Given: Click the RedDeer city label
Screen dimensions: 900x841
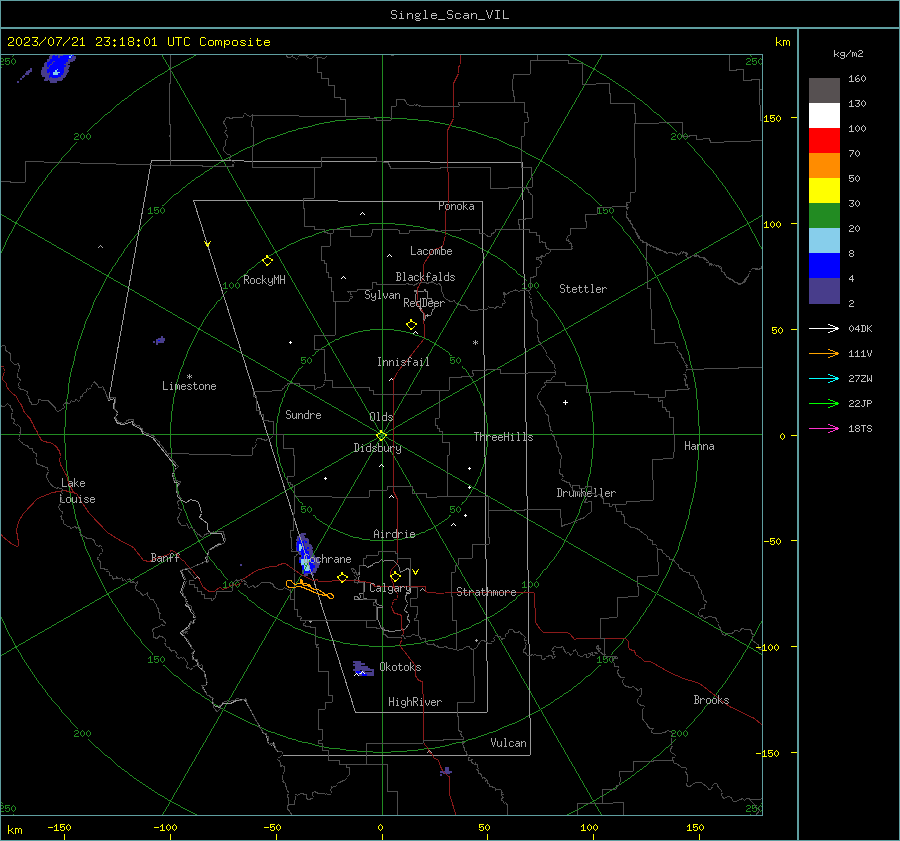Looking at the screenshot, I should pyautogui.click(x=424, y=303).
